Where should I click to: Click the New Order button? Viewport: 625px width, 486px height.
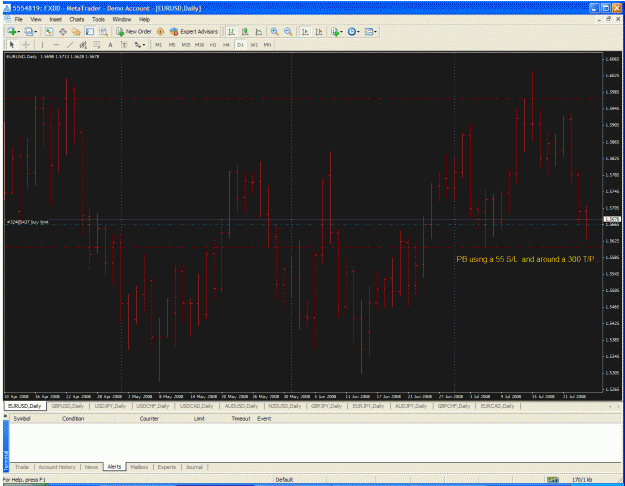(x=134, y=31)
